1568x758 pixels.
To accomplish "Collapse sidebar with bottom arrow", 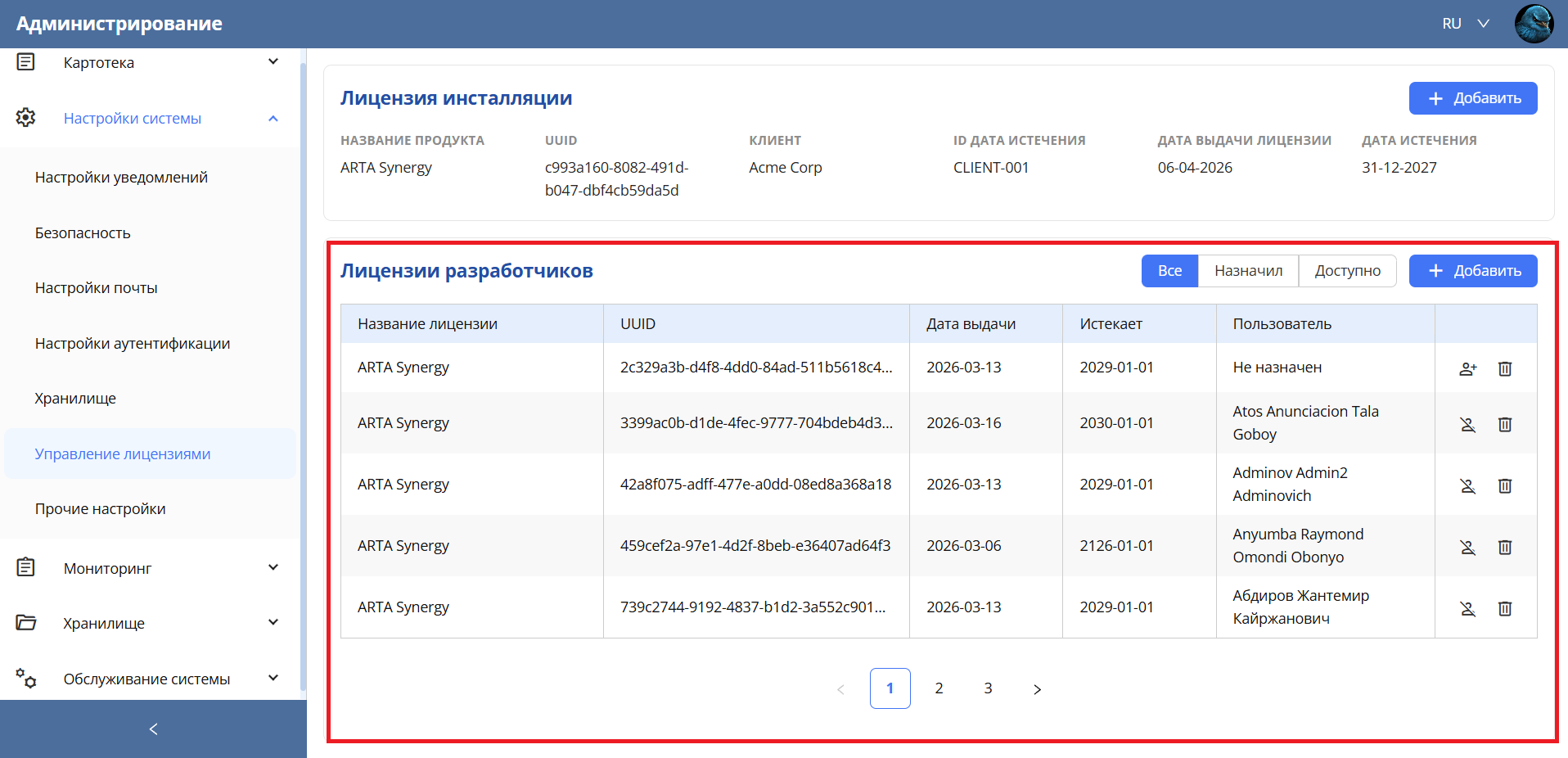I will tap(153, 729).
